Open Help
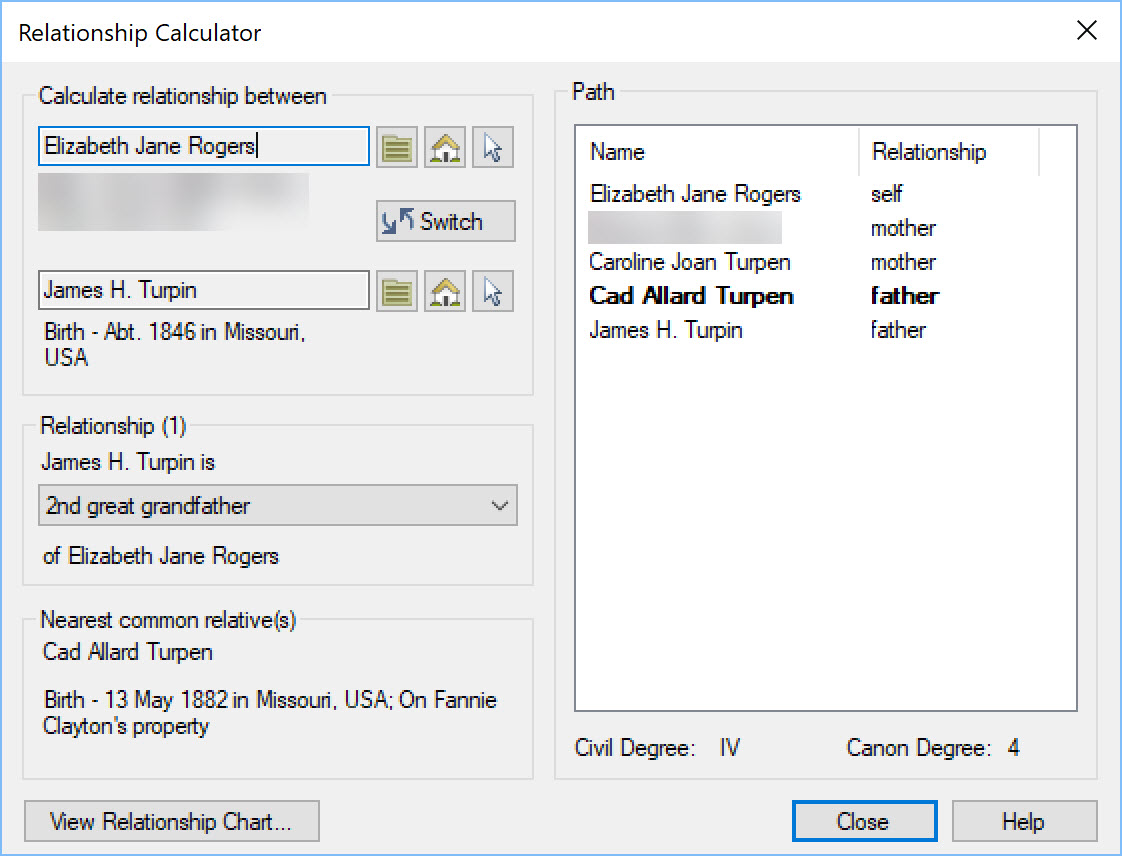1122x856 pixels. click(1023, 821)
